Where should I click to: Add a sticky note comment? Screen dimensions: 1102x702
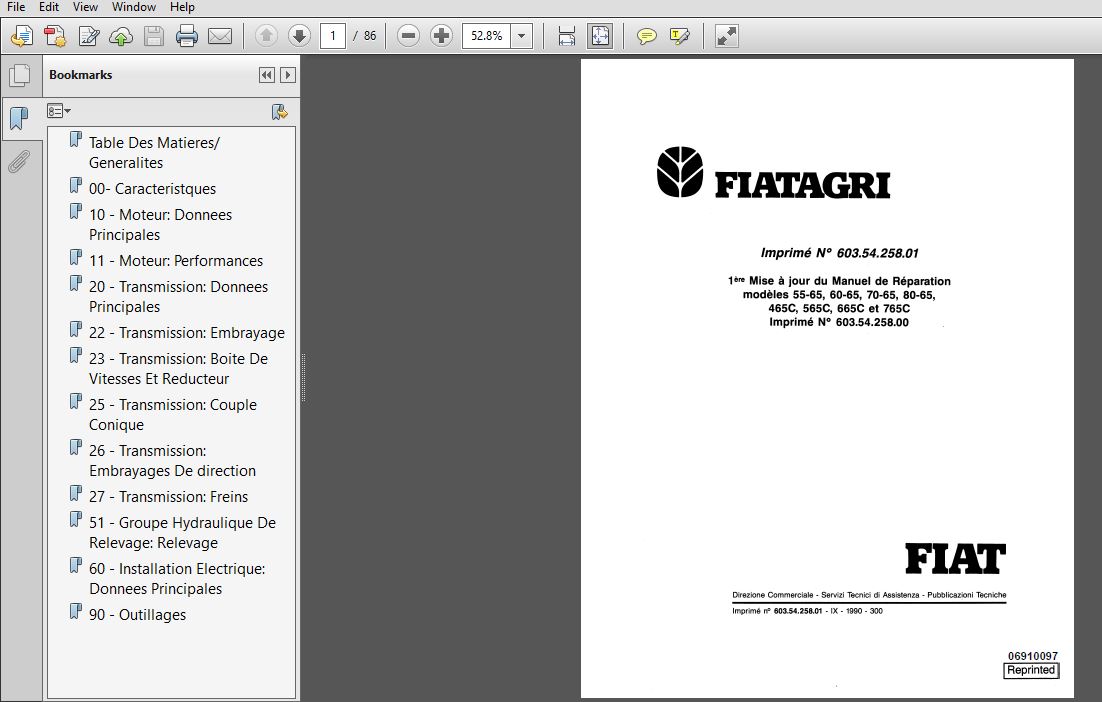(x=647, y=36)
